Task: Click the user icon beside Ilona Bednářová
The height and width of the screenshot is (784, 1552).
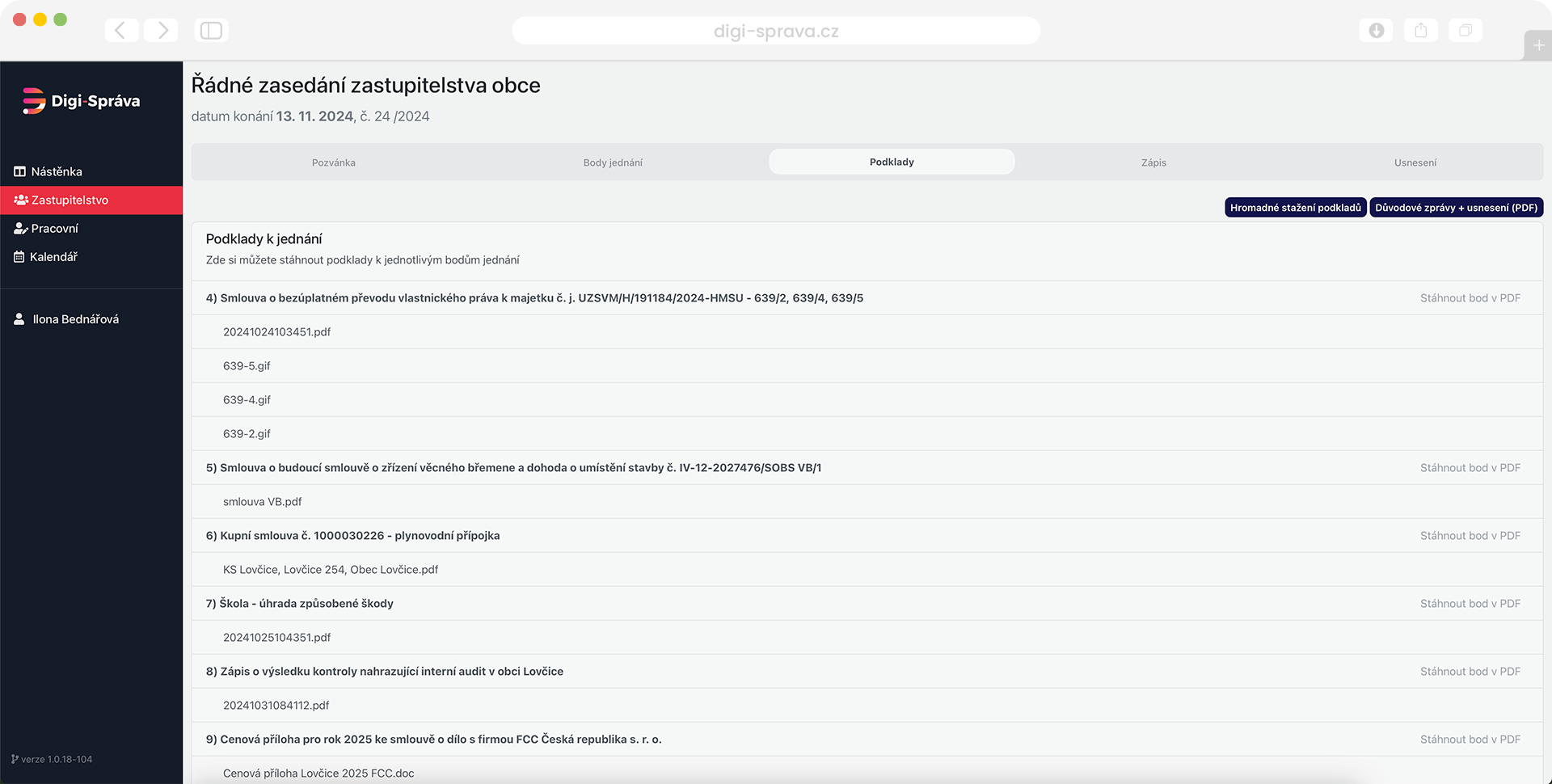Action: coord(19,319)
